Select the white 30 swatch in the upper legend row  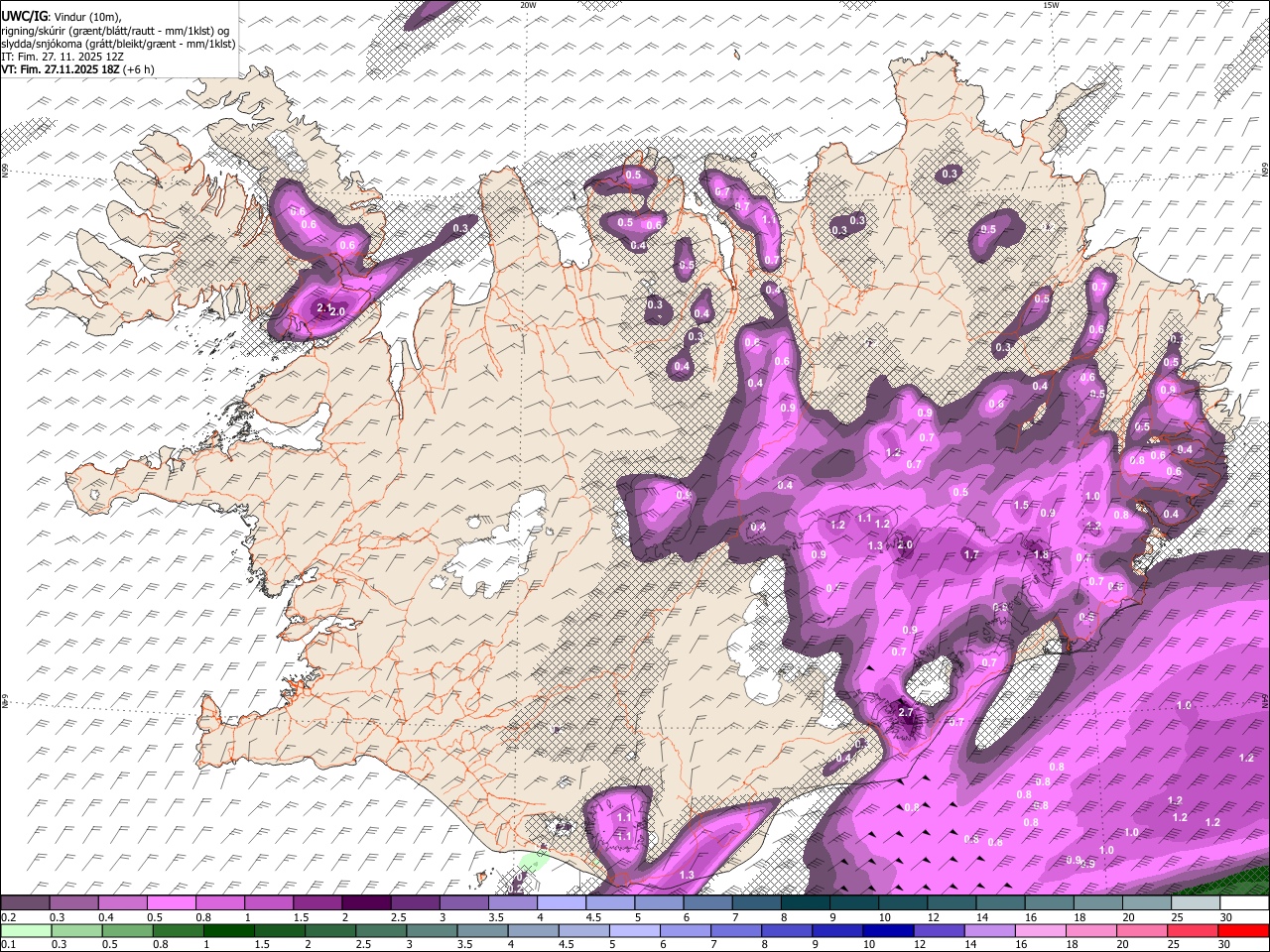click(1244, 903)
